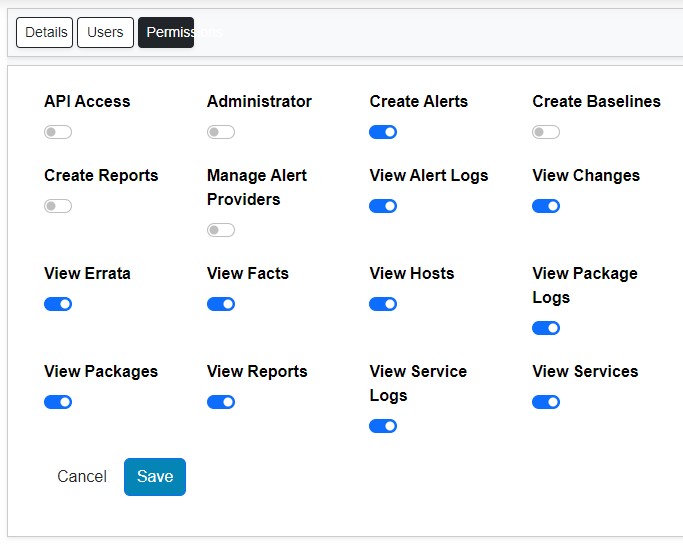Switch to the Users tab
The height and width of the screenshot is (548, 683).
(105, 32)
